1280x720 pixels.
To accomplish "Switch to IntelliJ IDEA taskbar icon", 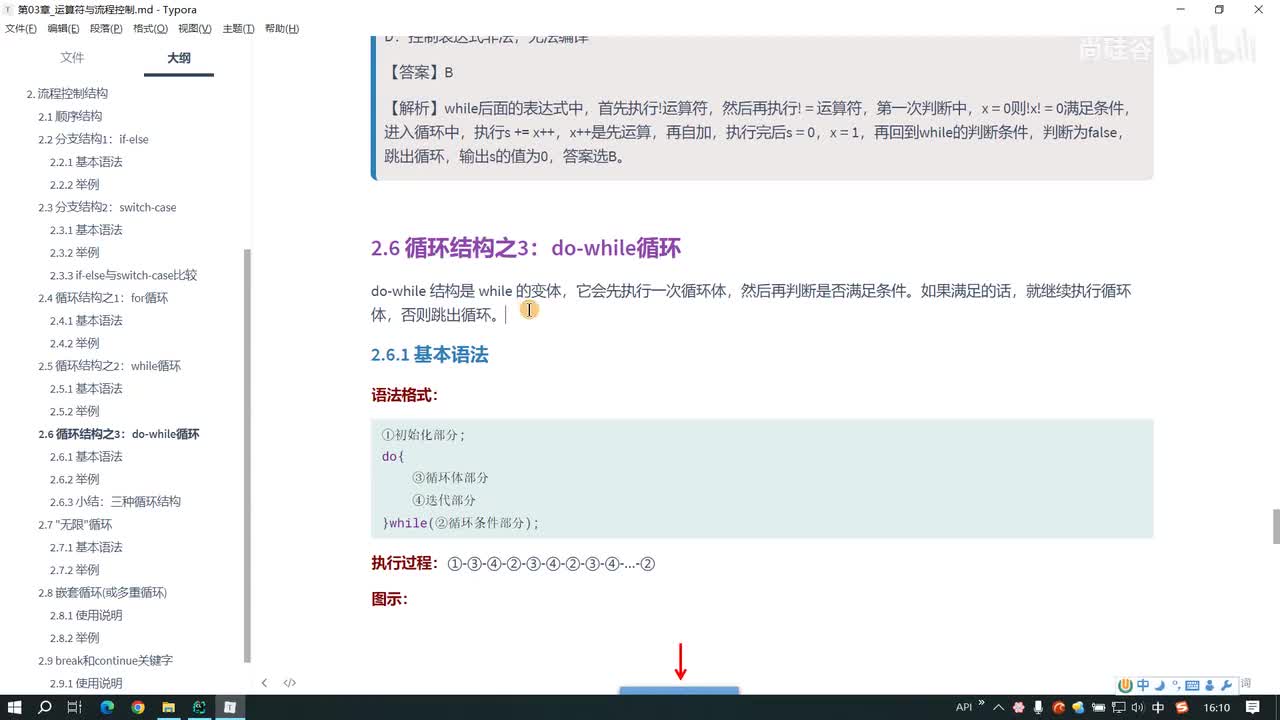I will tap(199, 707).
